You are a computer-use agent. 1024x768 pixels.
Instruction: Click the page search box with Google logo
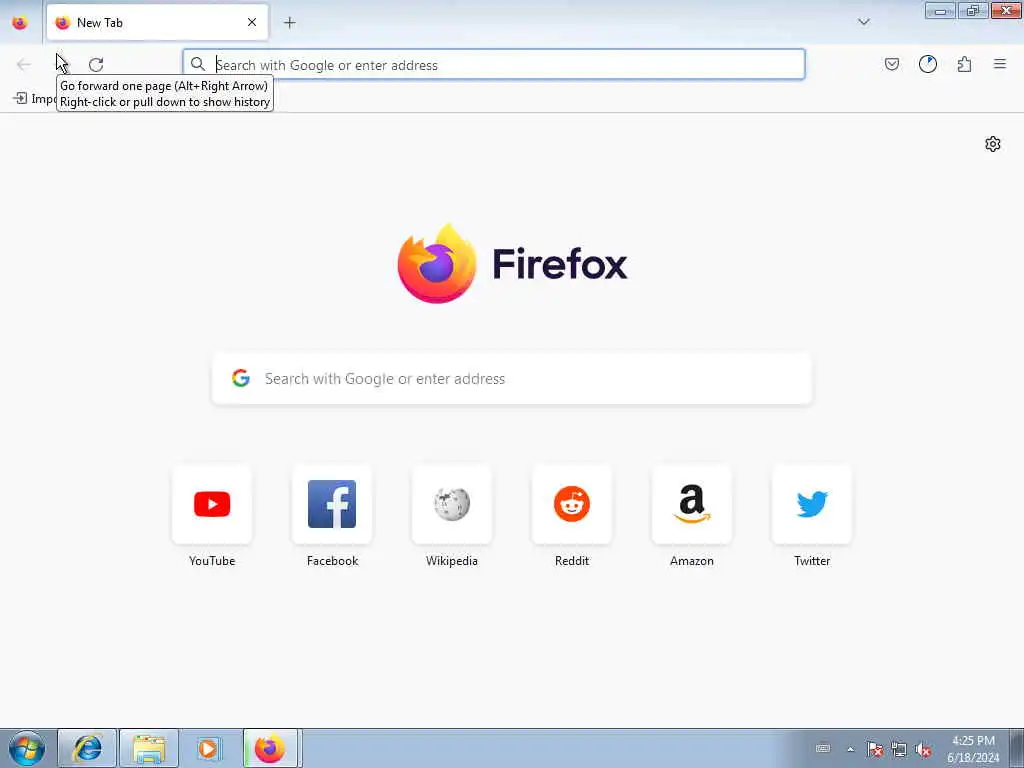pyautogui.click(x=512, y=379)
